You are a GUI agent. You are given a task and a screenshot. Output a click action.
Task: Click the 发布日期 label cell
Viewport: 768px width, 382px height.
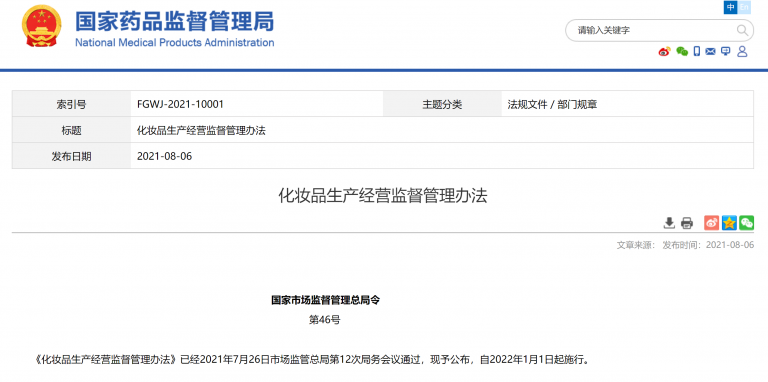tap(72, 156)
